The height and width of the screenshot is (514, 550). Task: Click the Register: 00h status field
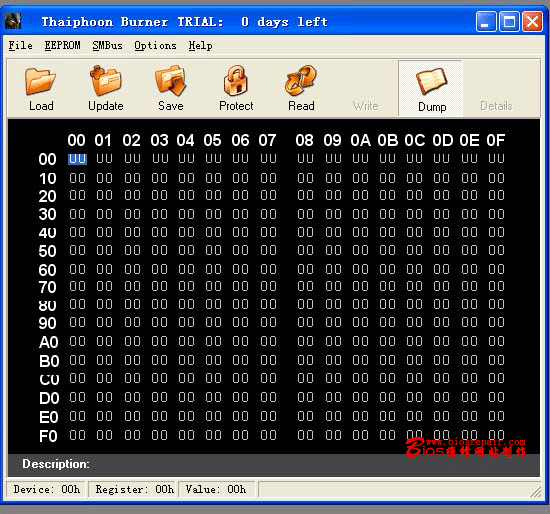point(134,489)
